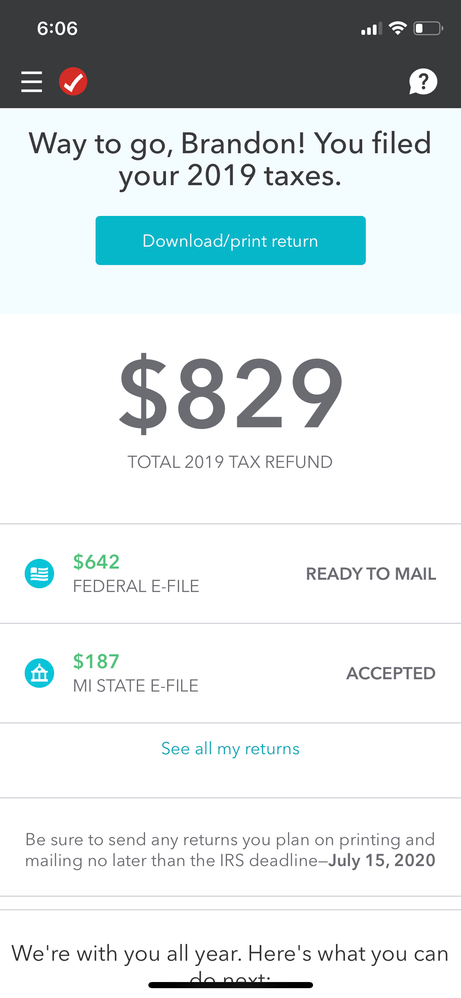Tap the READY TO MAIL status
Screen dimensions: 461x998
pyautogui.click(x=371, y=574)
